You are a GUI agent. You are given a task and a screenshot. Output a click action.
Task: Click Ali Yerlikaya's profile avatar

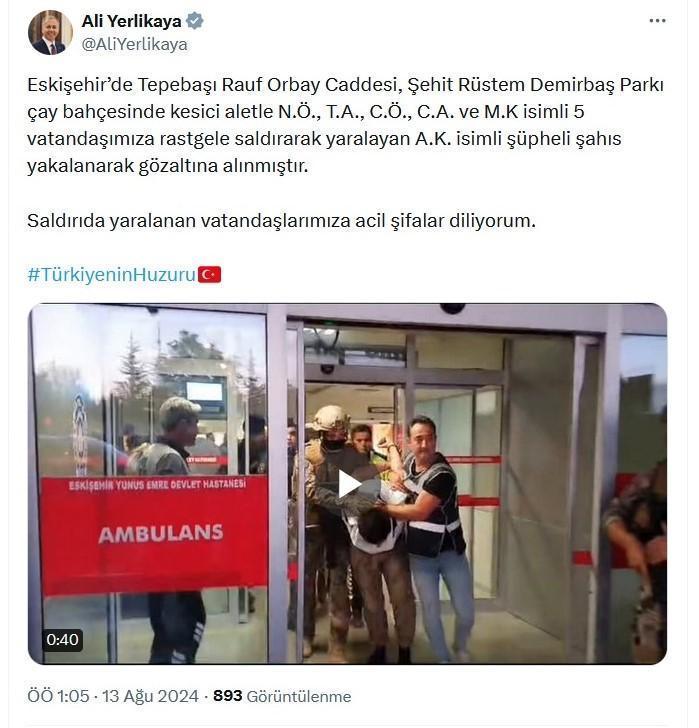coord(50,32)
